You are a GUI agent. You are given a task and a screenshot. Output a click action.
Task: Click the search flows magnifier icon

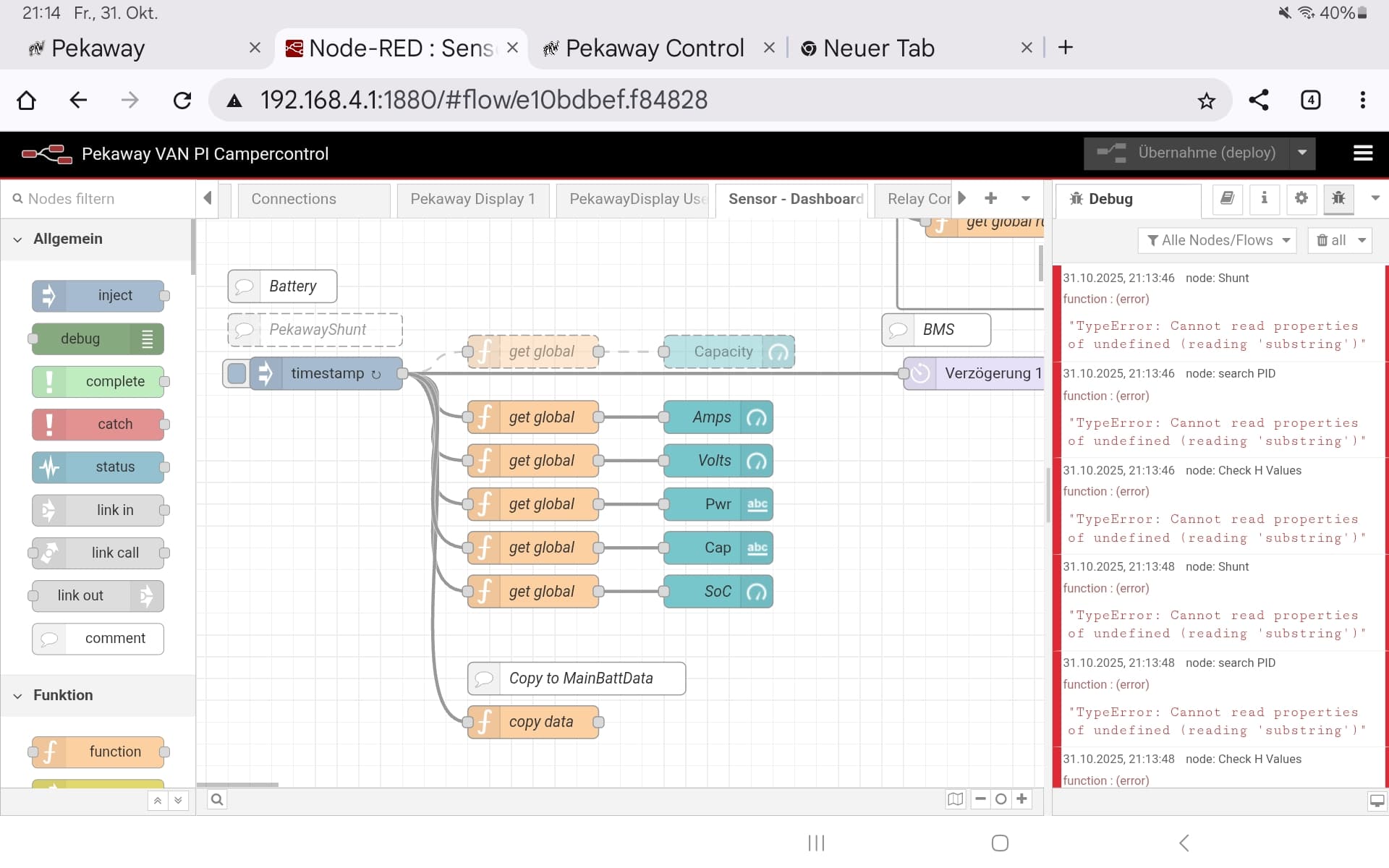click(216, 799)
